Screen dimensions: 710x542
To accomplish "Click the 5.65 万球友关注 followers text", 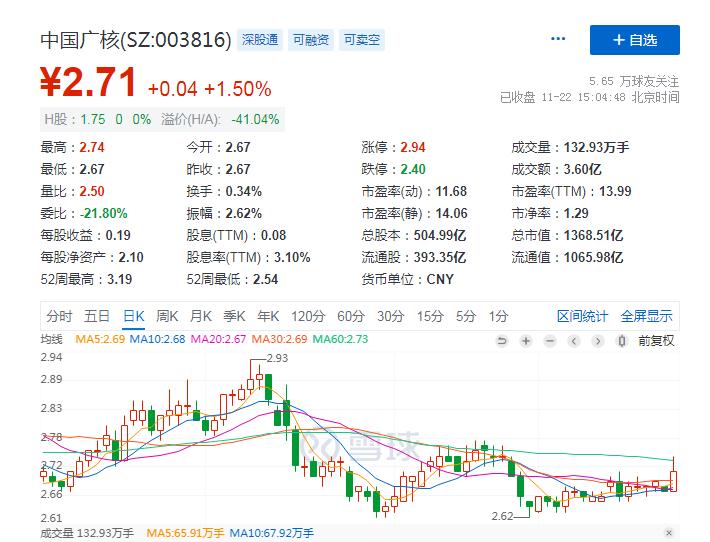I will [x=633, y=81].
